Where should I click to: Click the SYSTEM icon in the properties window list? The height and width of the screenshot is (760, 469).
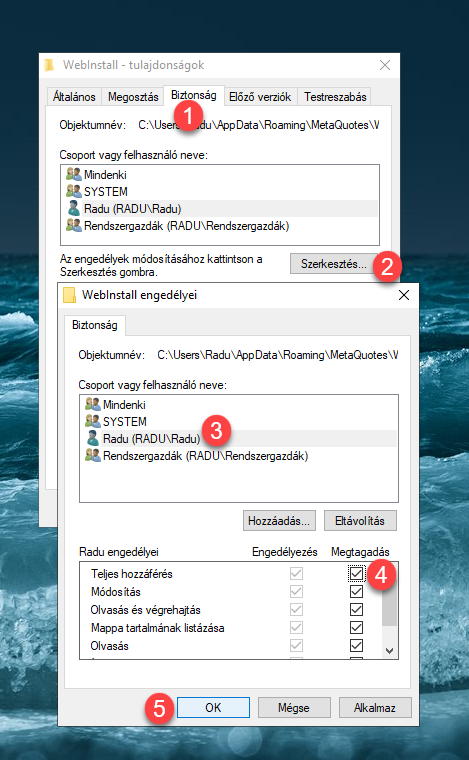(x=74, y=191)
